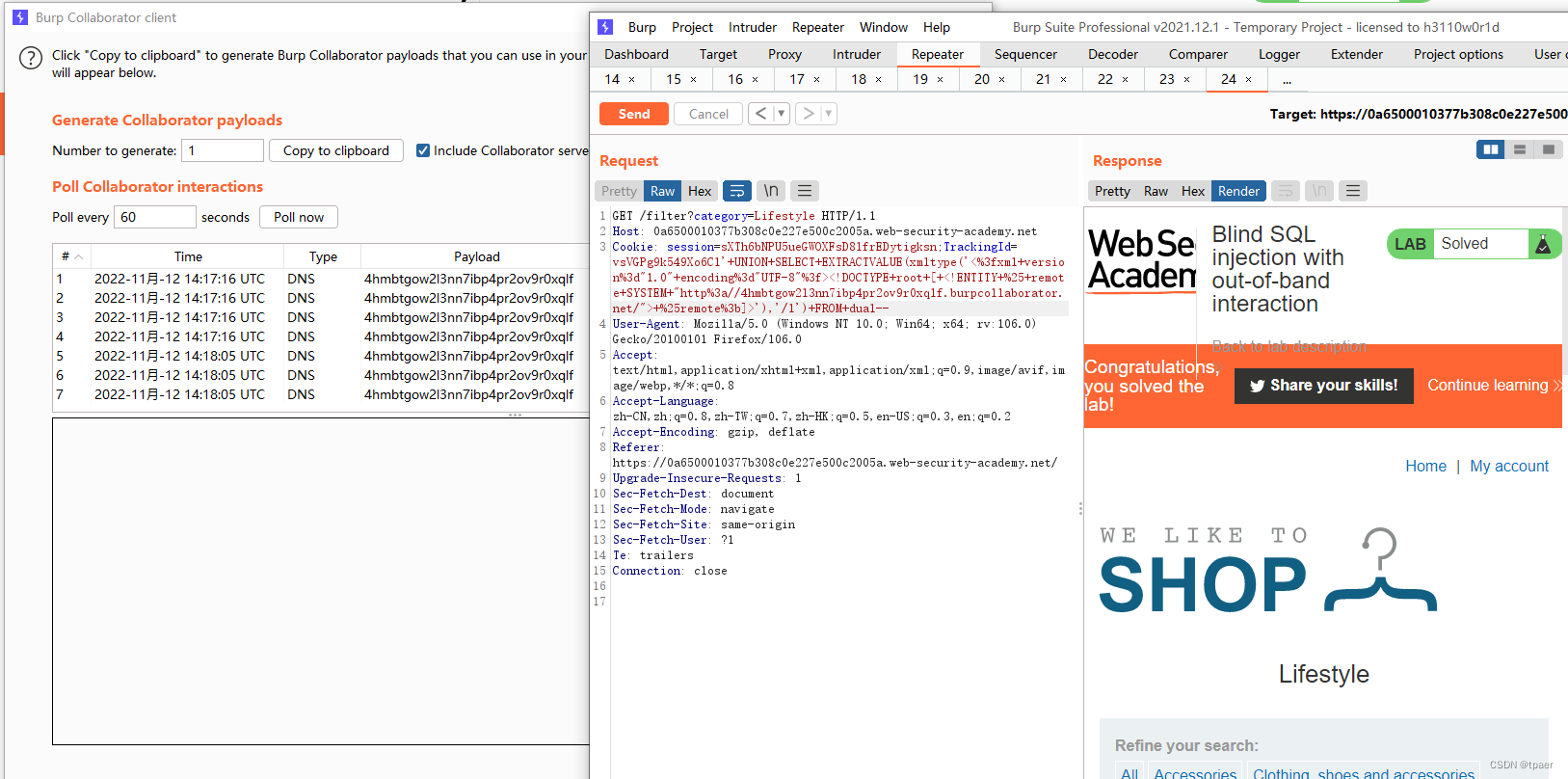Close Repeater tab 14 with its x
1568x779 pixels.
[x=632, y=80]
